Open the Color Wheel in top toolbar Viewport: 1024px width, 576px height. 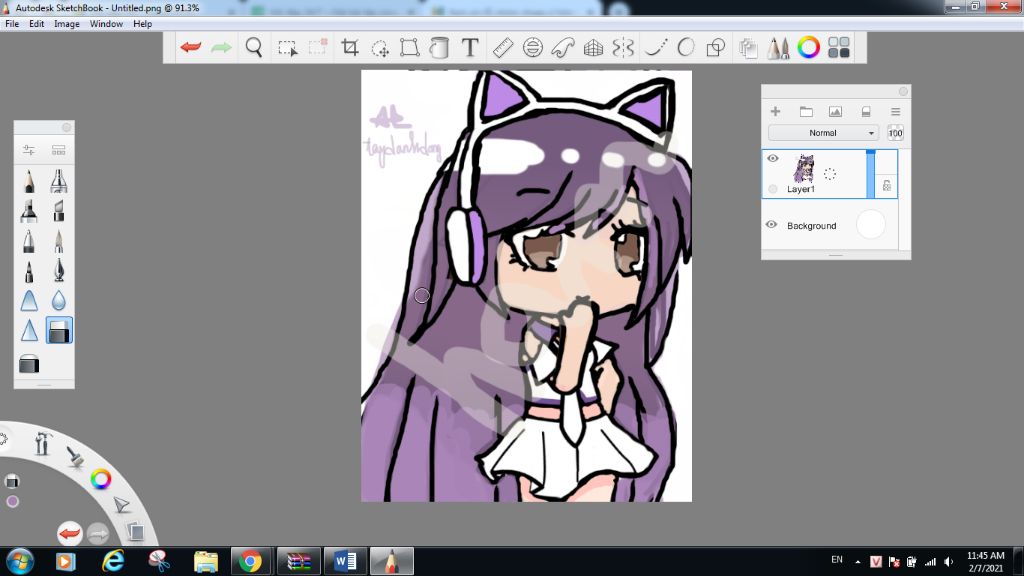pyautogui.click(x=808, y=48)
